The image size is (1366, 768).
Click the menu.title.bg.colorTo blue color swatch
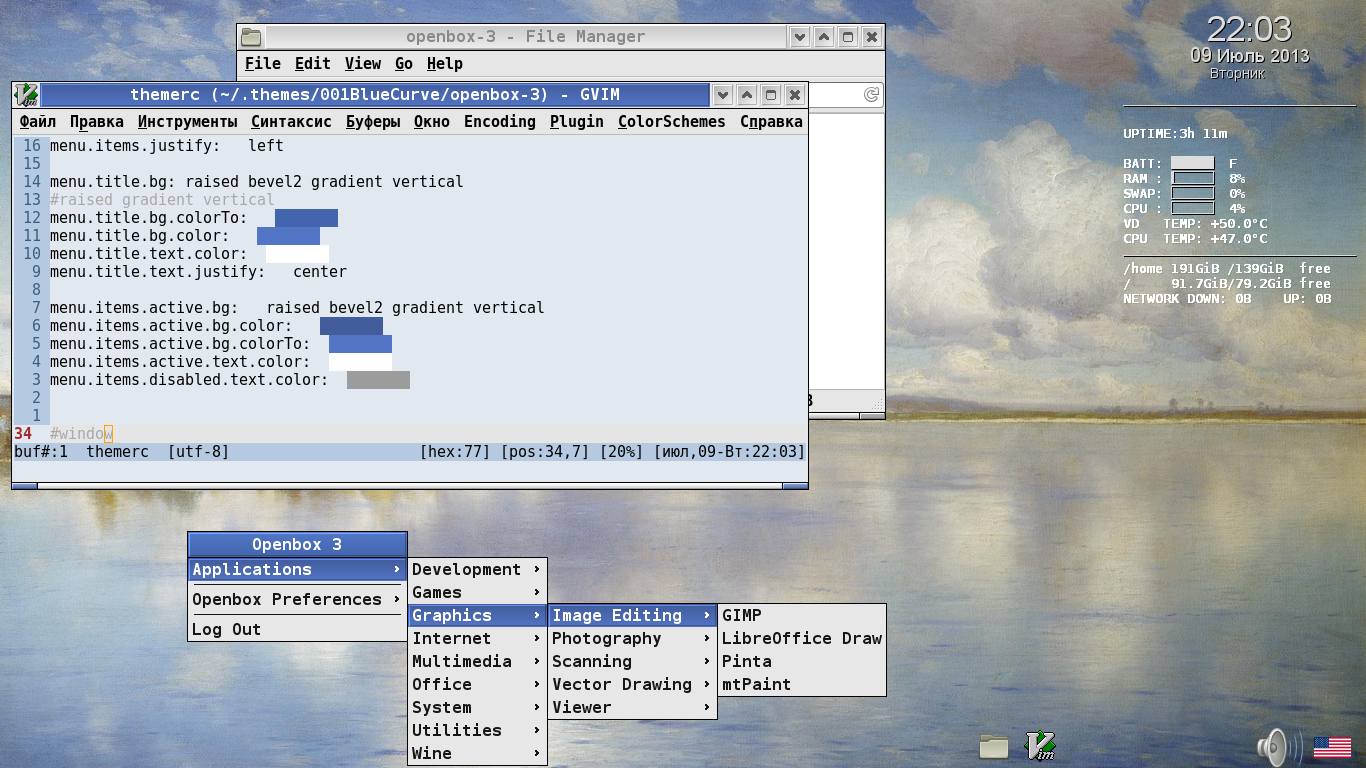[x=306, y=218]
